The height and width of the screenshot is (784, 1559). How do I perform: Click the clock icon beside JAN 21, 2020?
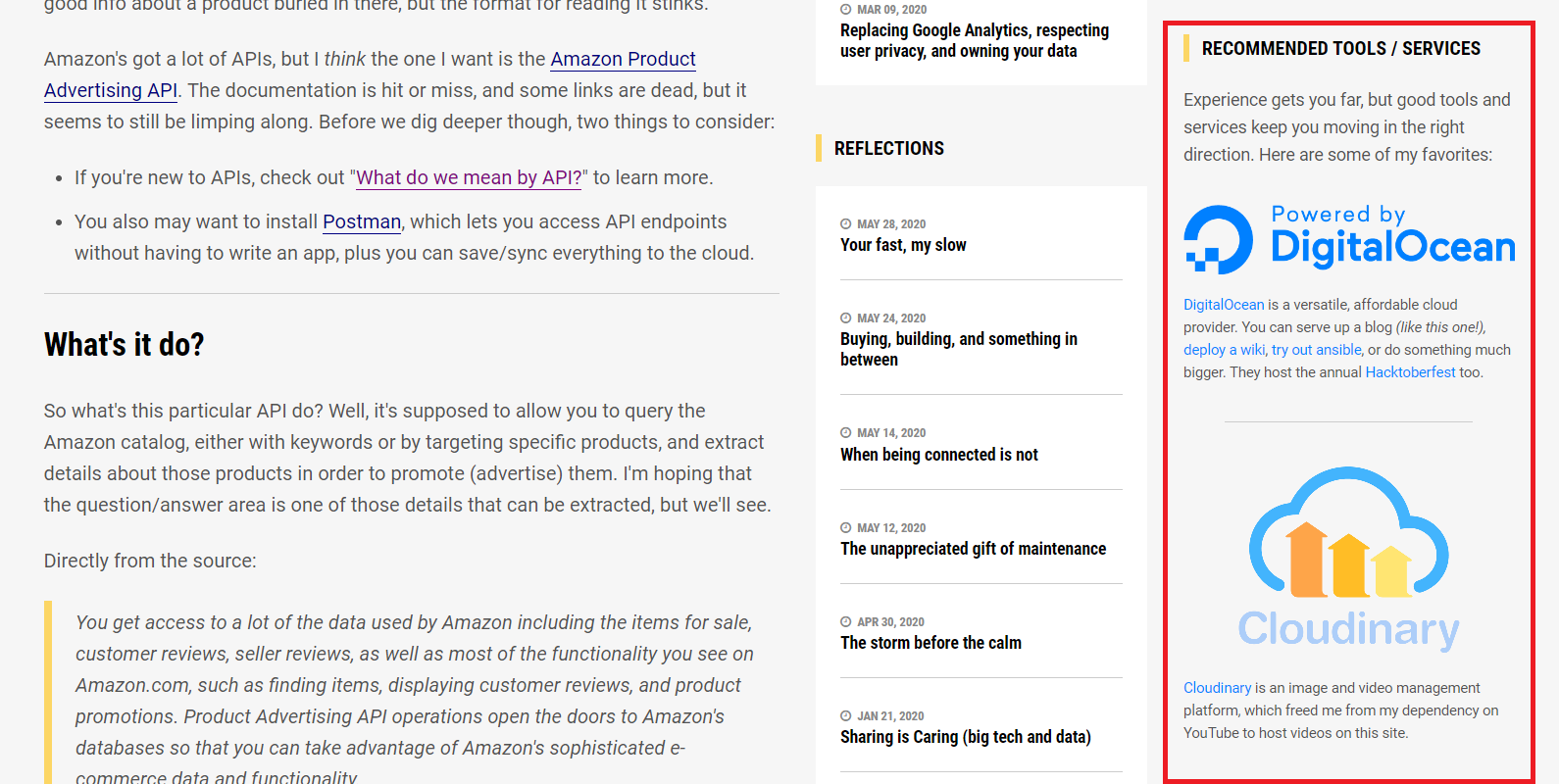click(x=846, y=716)
